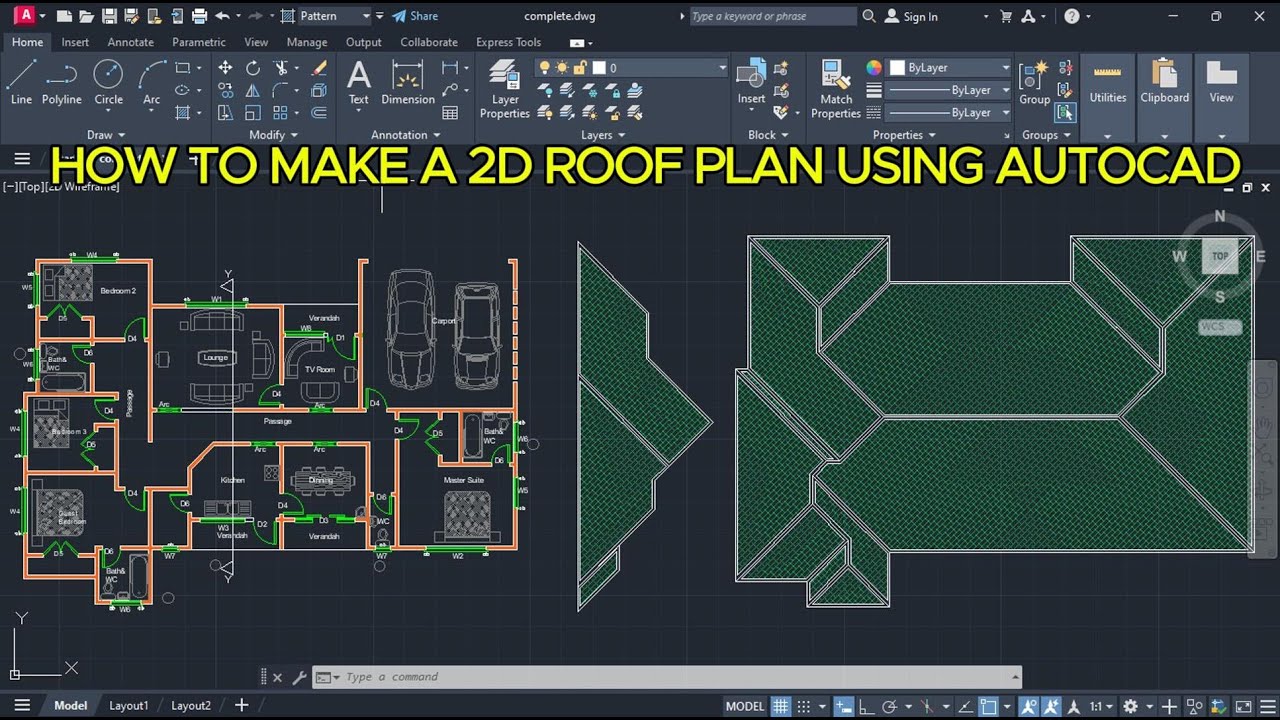Toggle object snap in status bar

pyautogui.click(x=989, y=706)
